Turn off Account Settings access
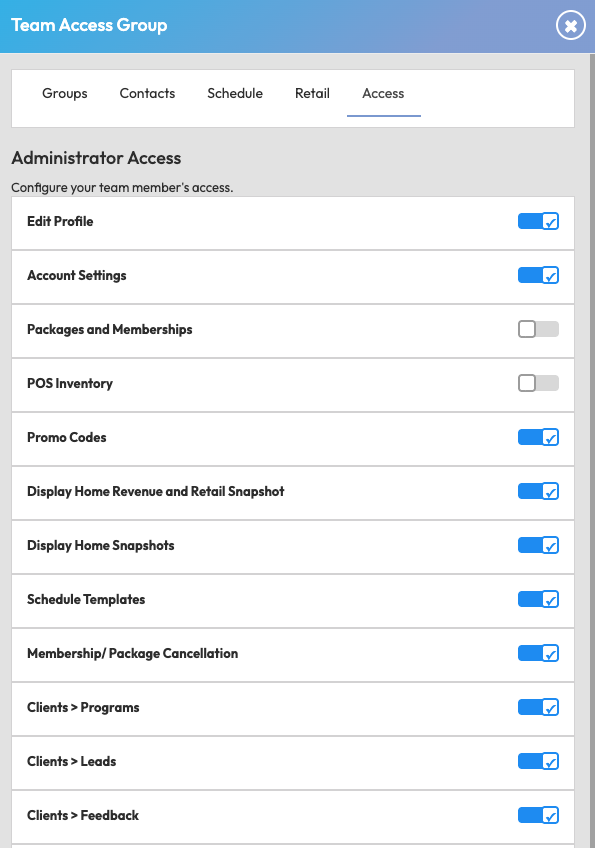Image resolution: width=595 pixels, height=848 pixels. tap(538, 275)
